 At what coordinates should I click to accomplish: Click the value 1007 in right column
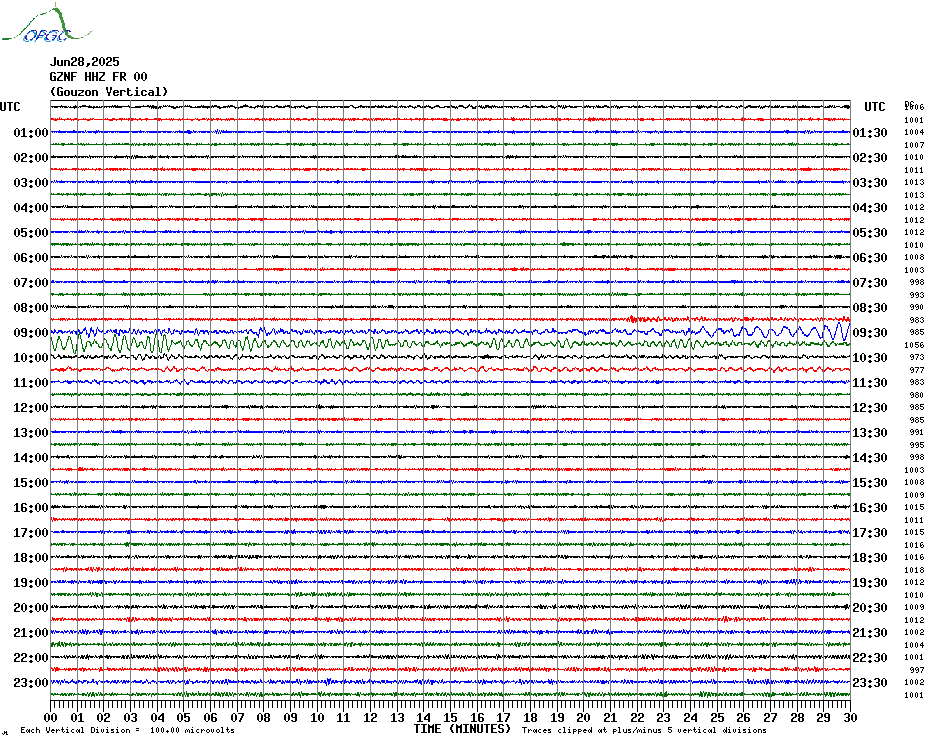(914, 145)
